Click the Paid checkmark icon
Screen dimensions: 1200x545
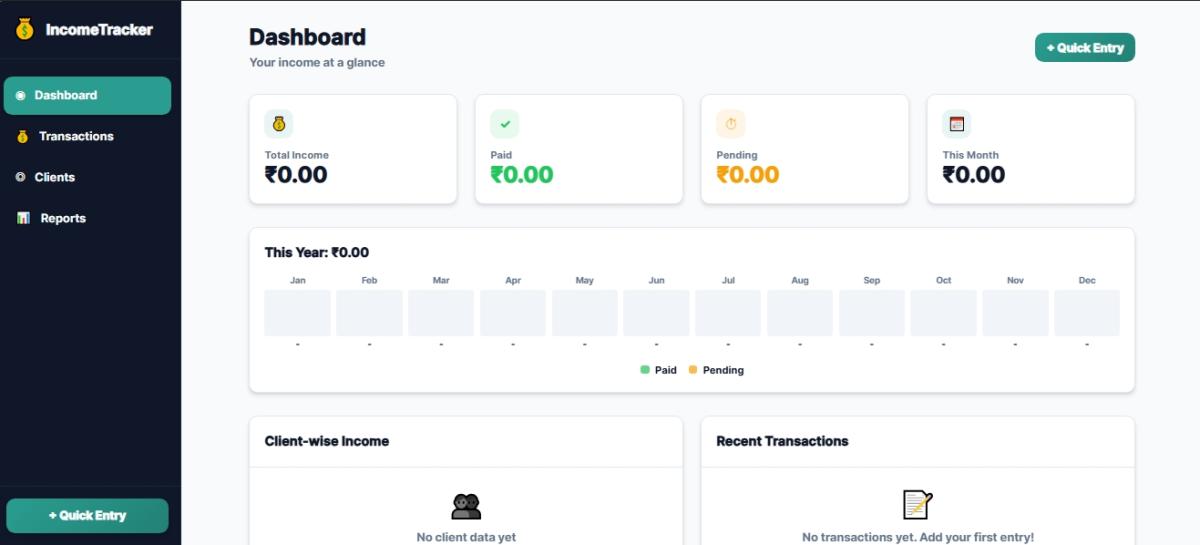[x=505, y=124]
